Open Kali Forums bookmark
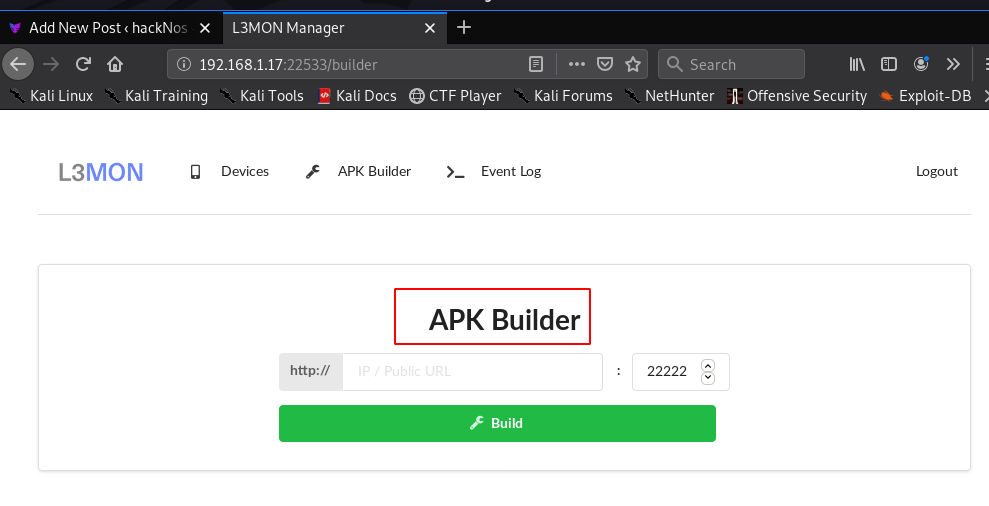The image size is (989, 506). pos(563,96)
